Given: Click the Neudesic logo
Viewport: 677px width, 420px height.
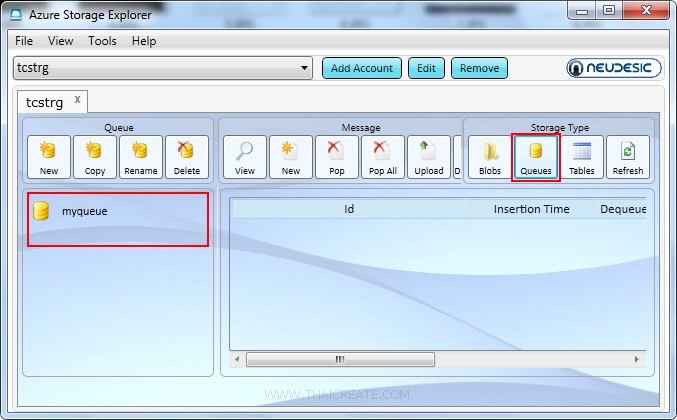Looking at the screenshot, I should click(x=614, y=68).
